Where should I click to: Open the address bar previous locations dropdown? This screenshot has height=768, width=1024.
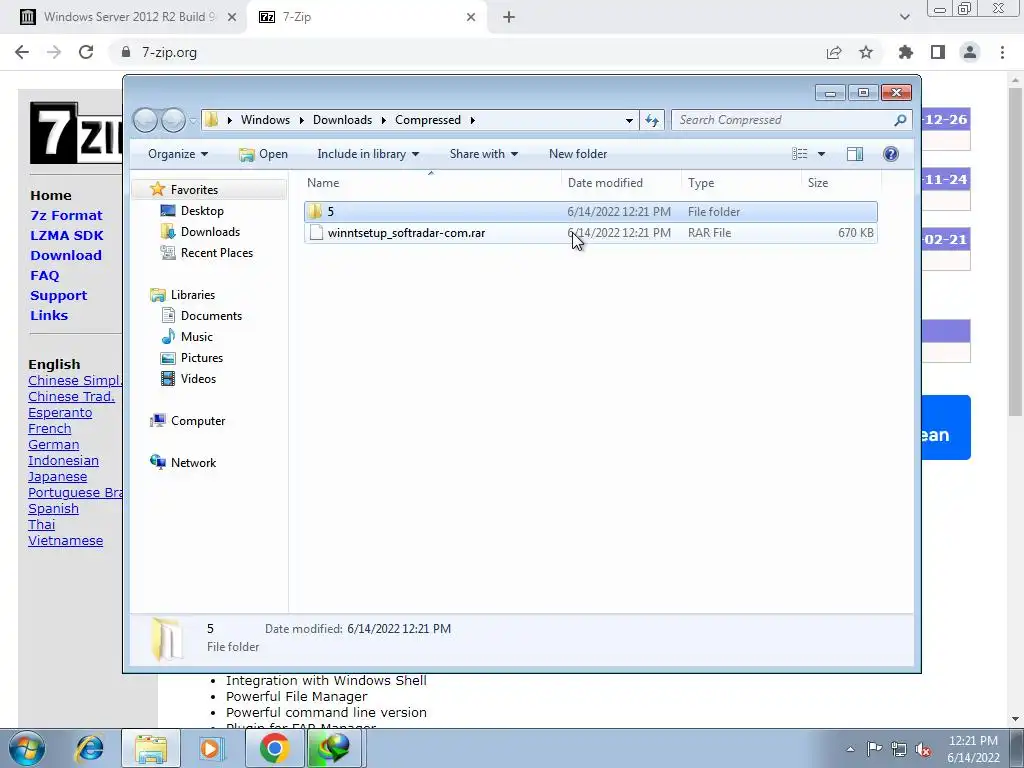(629, 120)
